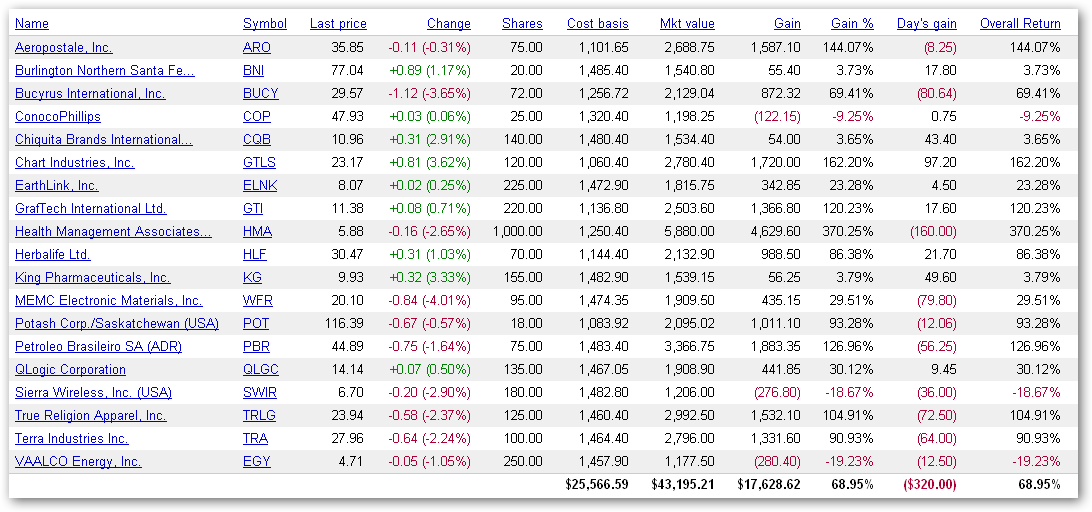Sort by Day's gain column header
This screenshot has height=512, width=1092.
[x=926, y=24]
